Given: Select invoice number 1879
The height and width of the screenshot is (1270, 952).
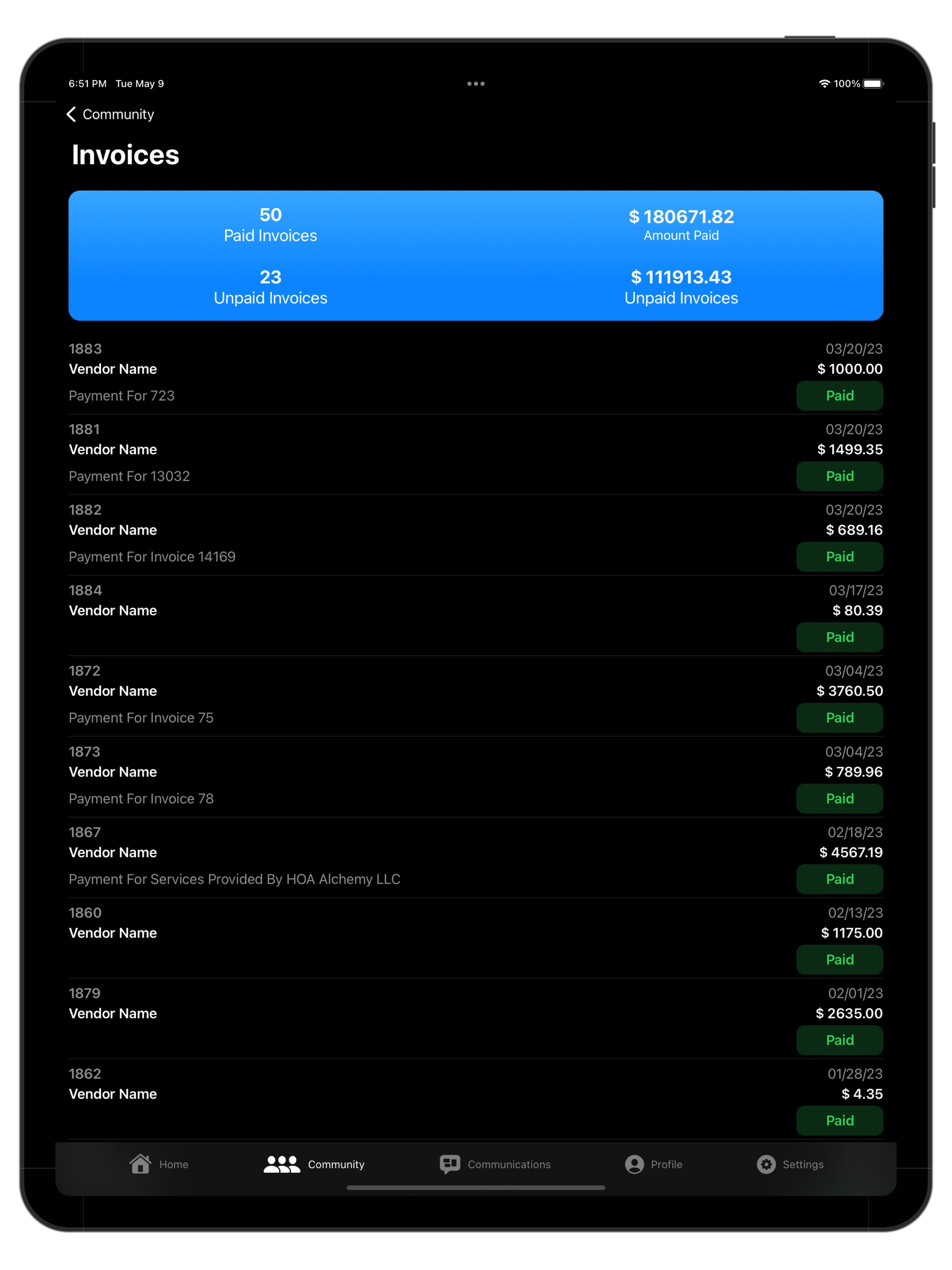Looking at the screenshot, I should 85,992.
